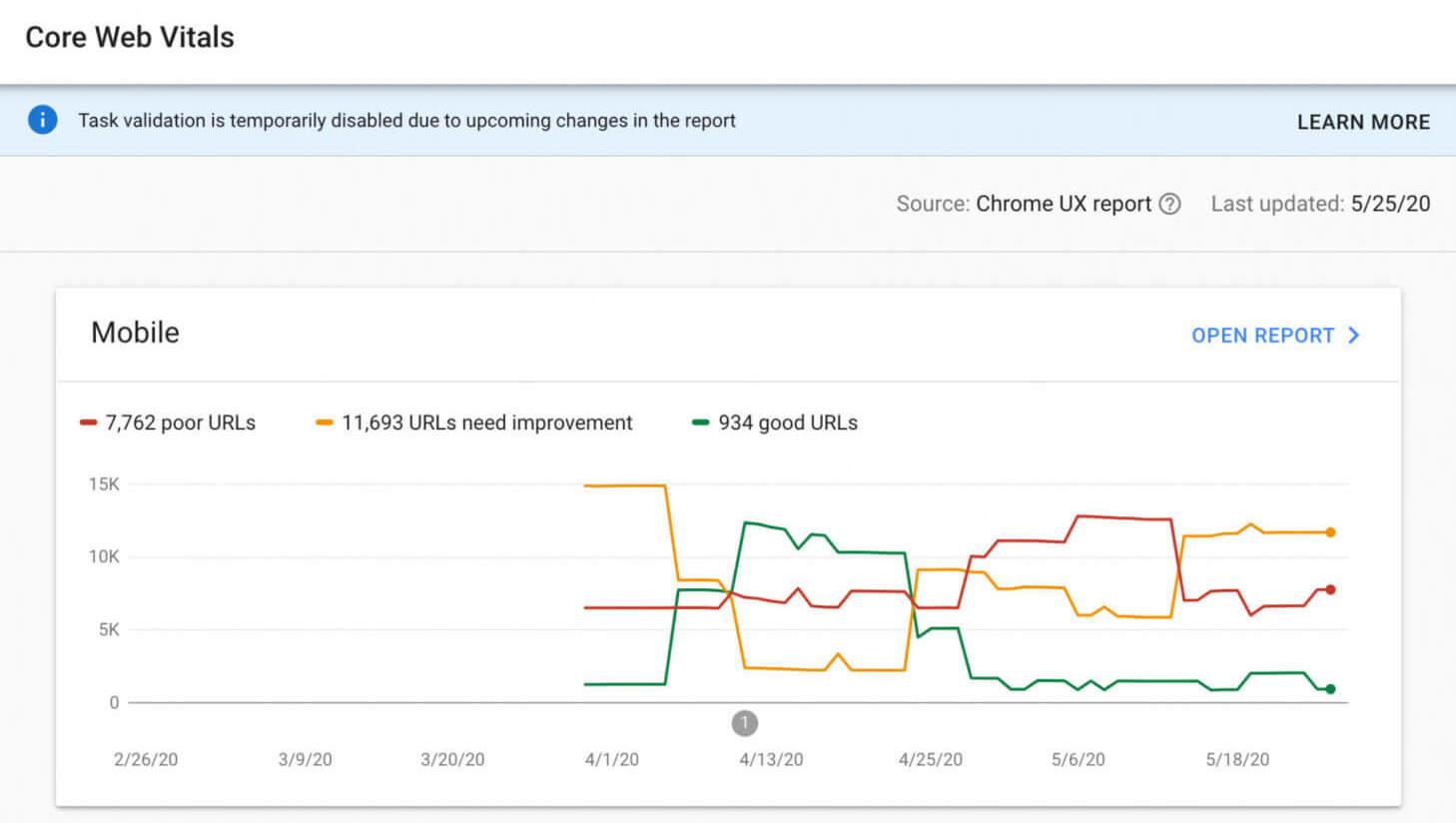Click the chevron next to OPEN REPORT
1456x823 pixels.
tap(1354, 336)
